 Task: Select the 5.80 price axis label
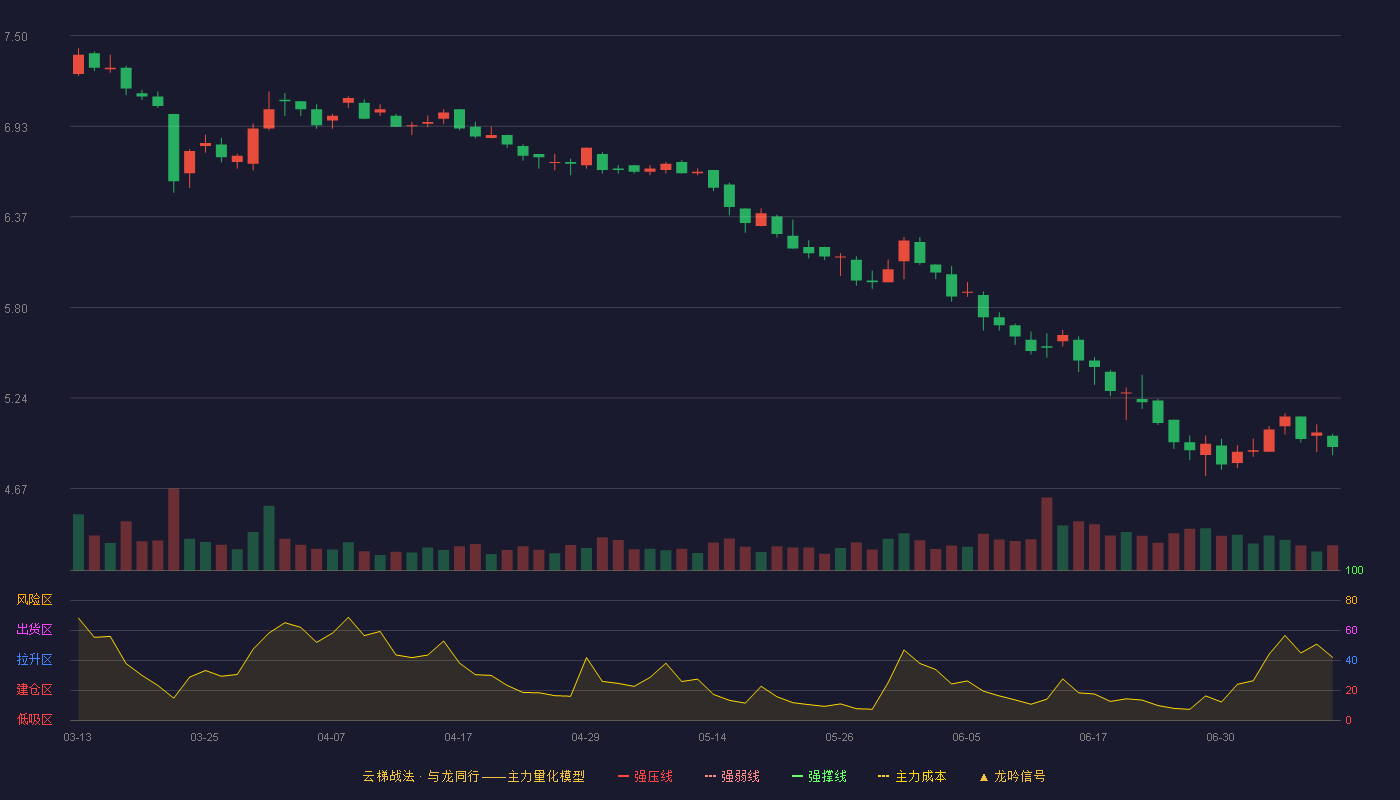click(x=16, y=309)
